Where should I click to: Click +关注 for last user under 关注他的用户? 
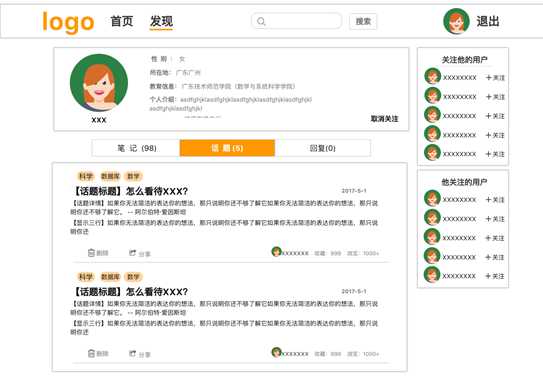pos(495,154)
